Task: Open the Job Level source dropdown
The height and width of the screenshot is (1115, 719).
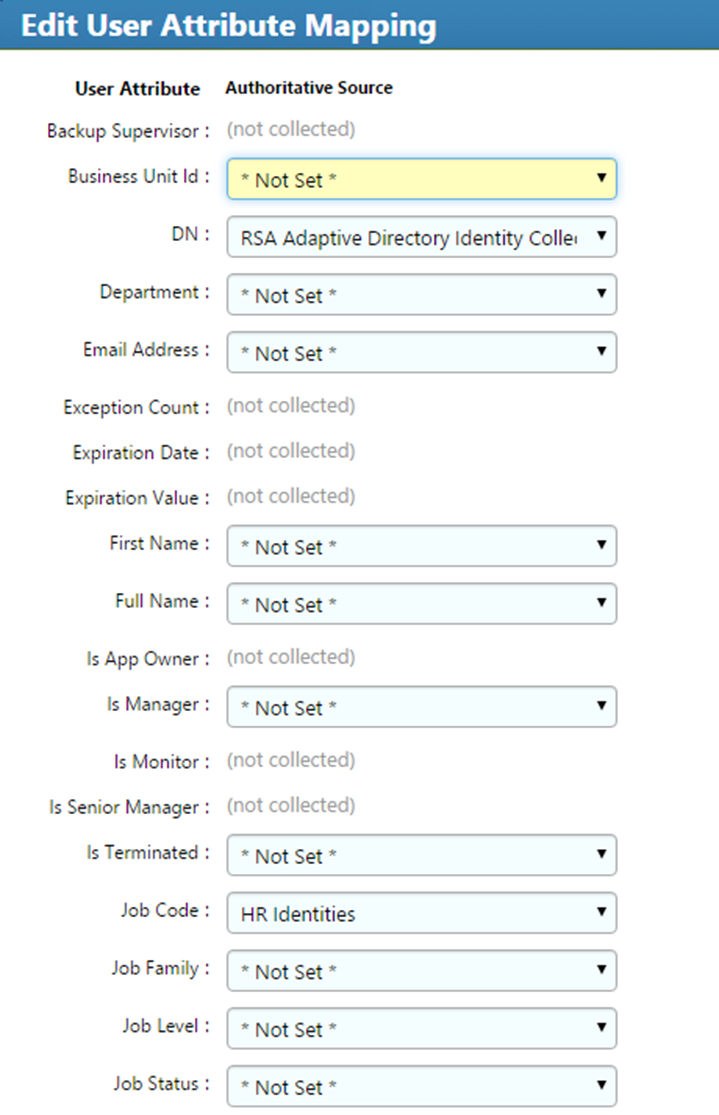Action: coord(420,1028)
